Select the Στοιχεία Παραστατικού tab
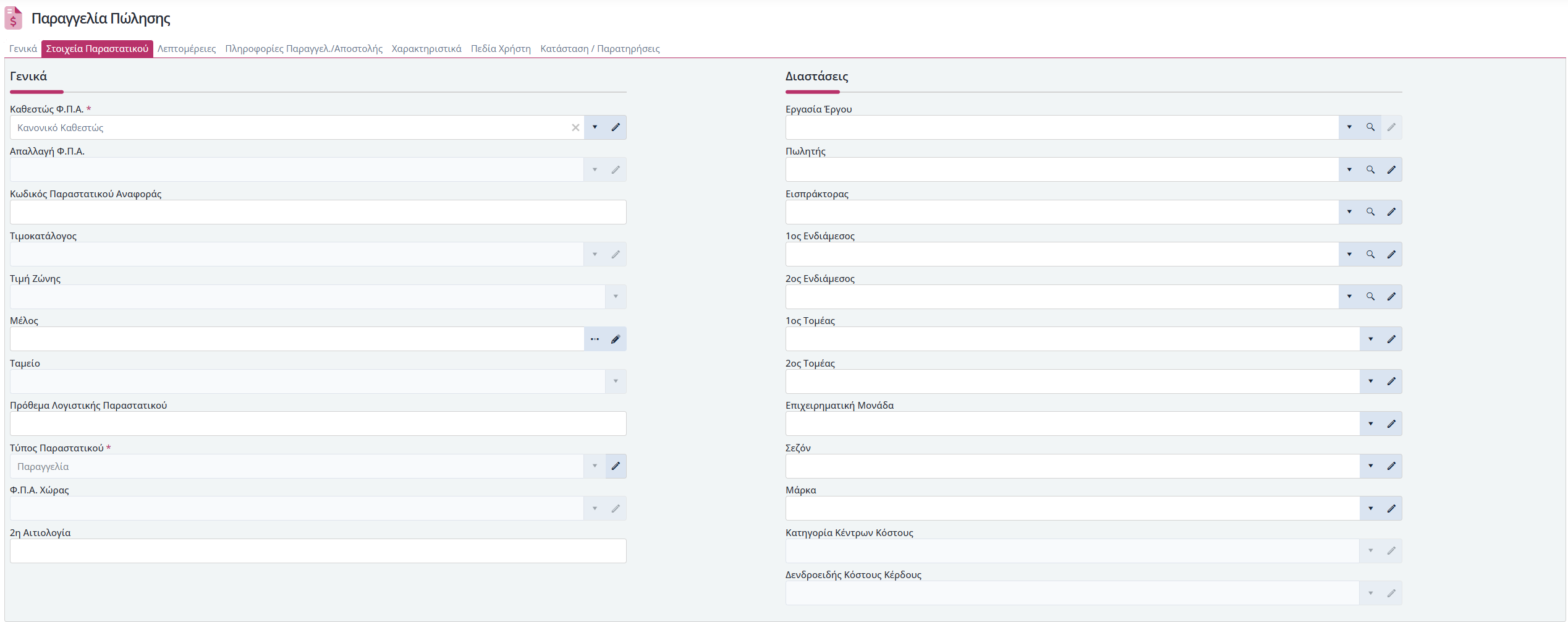This screenshot has height=622, width=1568. point(97,49)
